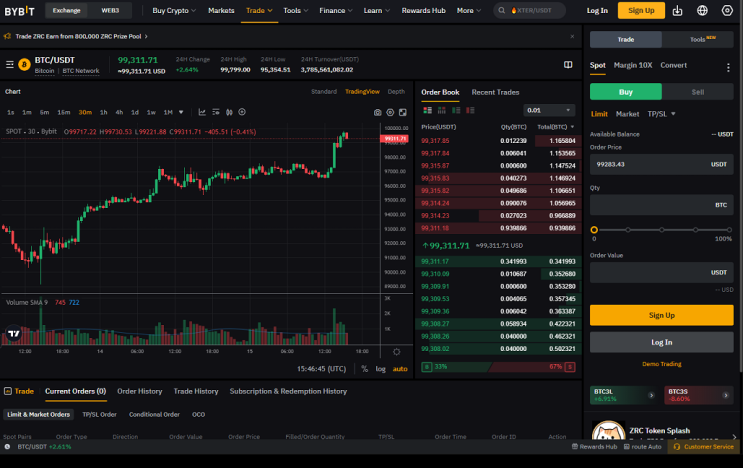Click the add compare plus icon in the chart toolbar
The height and width of the screenshot is (468, 743).
click(242, 112)
